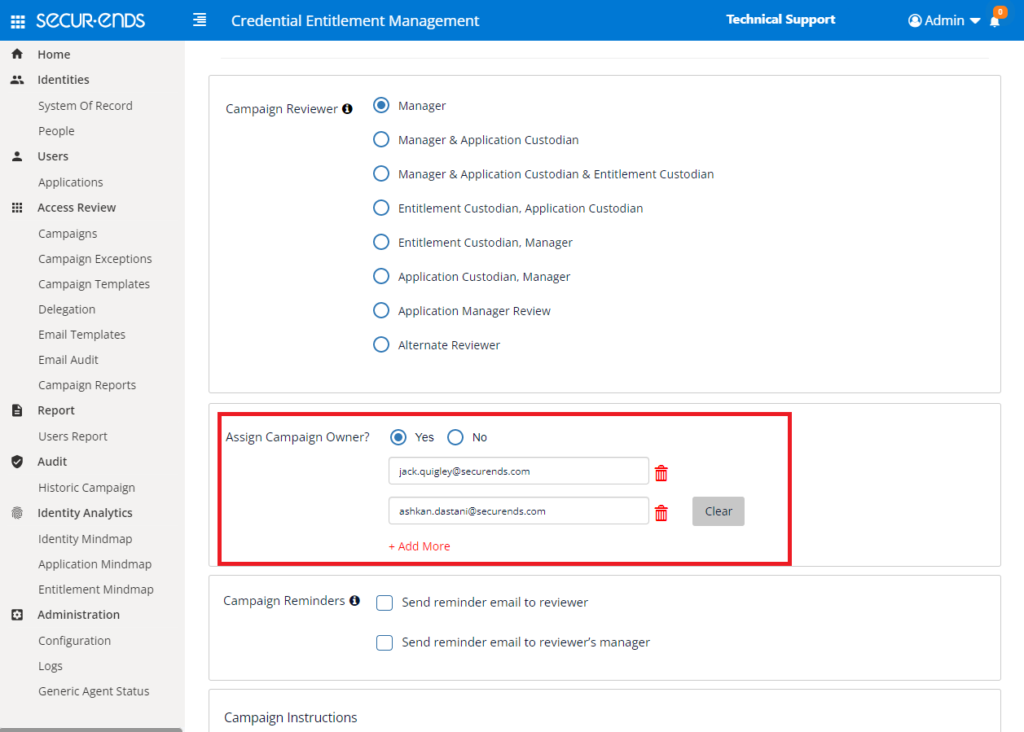This screenshot has width=1024, height=732.
Task: Click the Audit shield icon
Action: tap(18, 462)
